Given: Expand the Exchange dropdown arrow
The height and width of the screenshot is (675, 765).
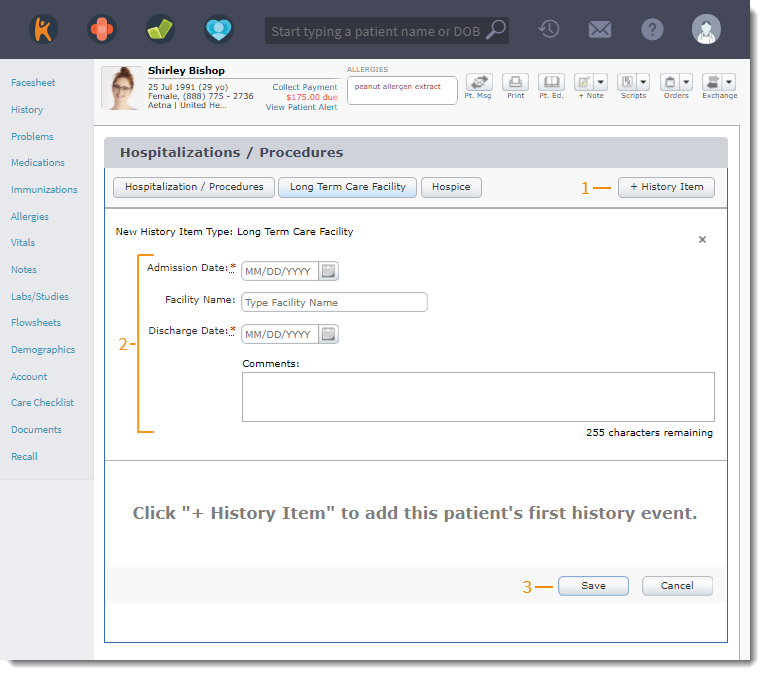Looking at the screenshot, I should pyautogui.click(x=728, y=82).
